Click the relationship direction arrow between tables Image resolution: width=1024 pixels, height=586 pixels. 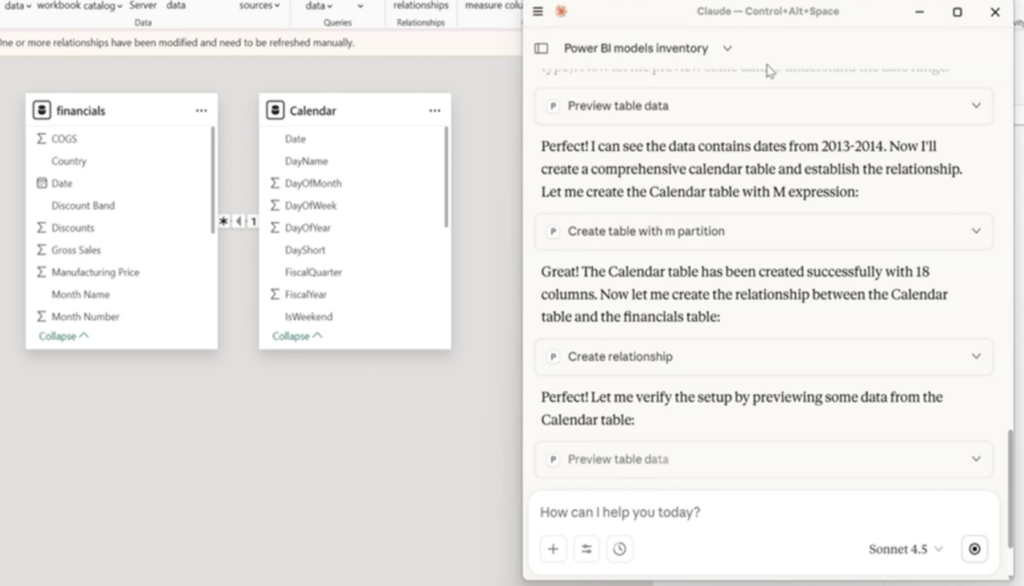tap(239, 222)
